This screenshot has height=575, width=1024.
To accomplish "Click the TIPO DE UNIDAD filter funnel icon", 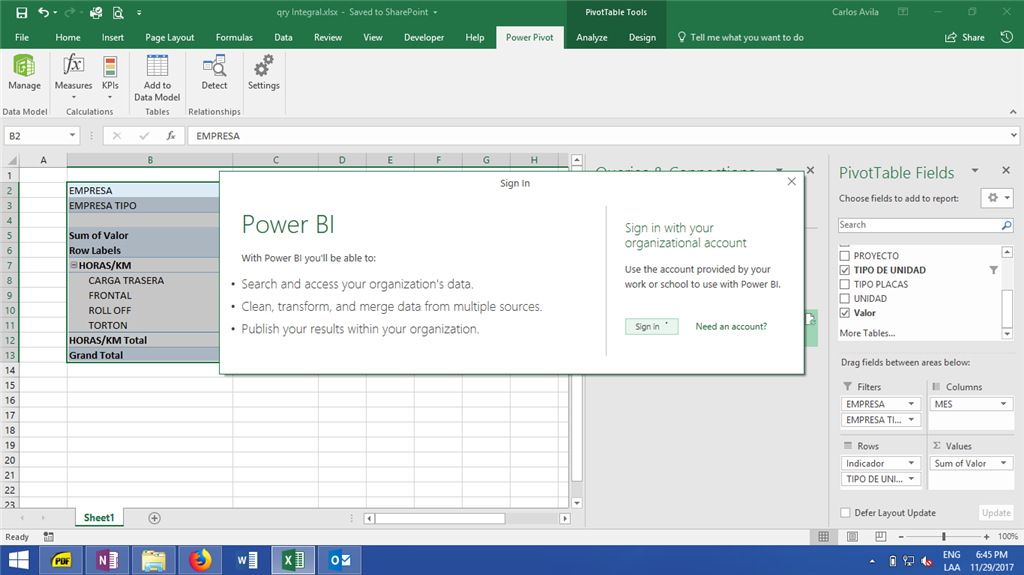I will tap(993, 270).
